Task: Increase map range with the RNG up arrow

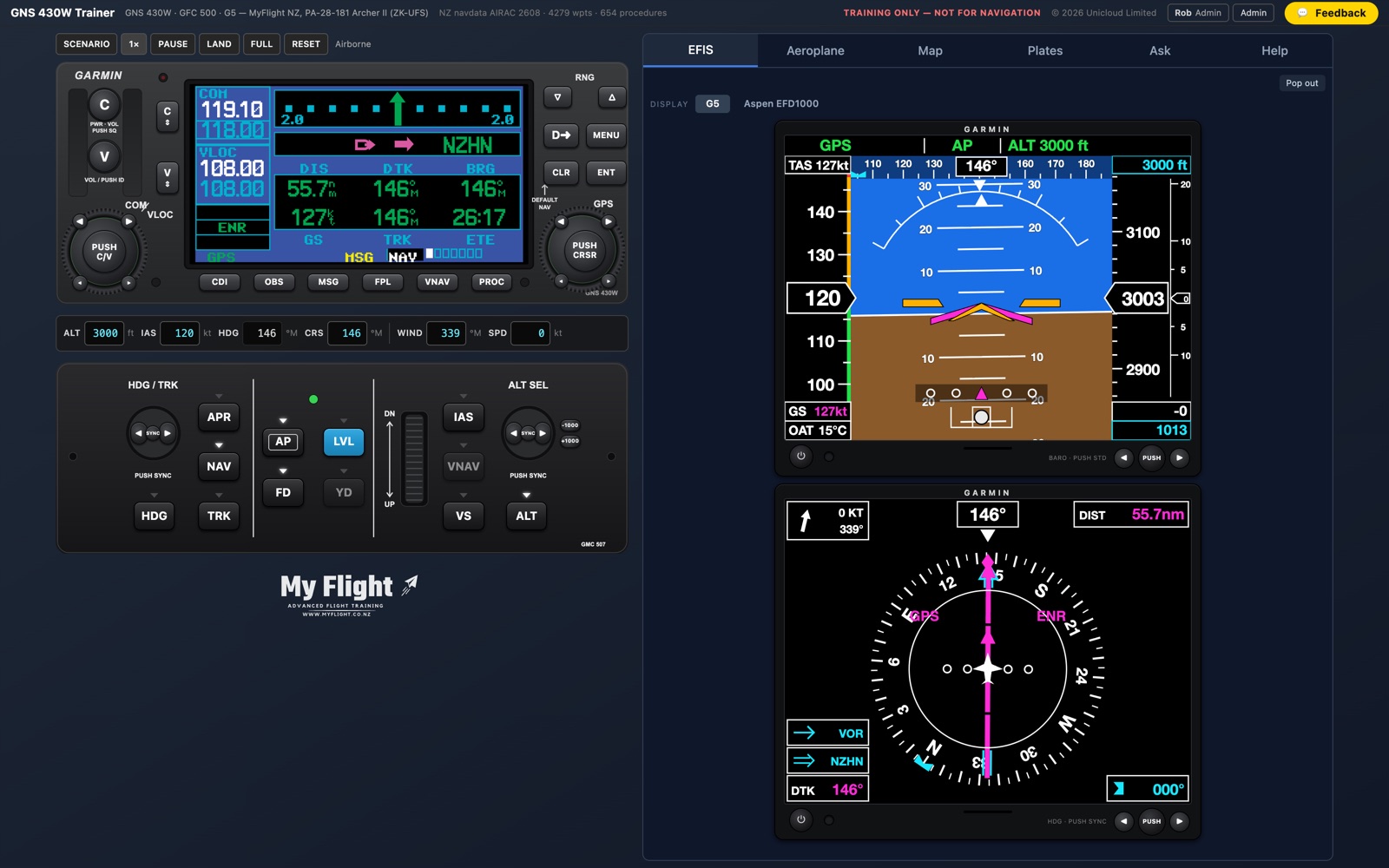Action: [x=612, y=97]
